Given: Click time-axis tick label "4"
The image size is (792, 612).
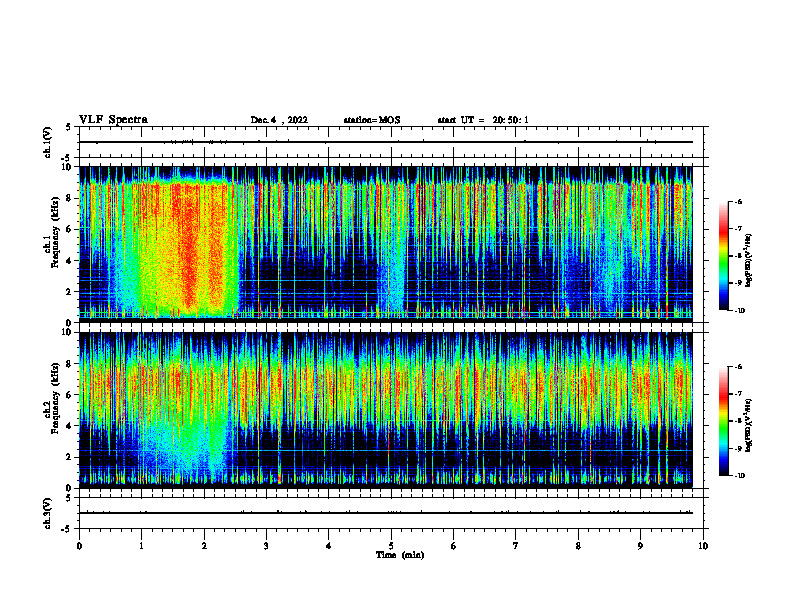Looking at the screenshot, I should coord(329,546).
